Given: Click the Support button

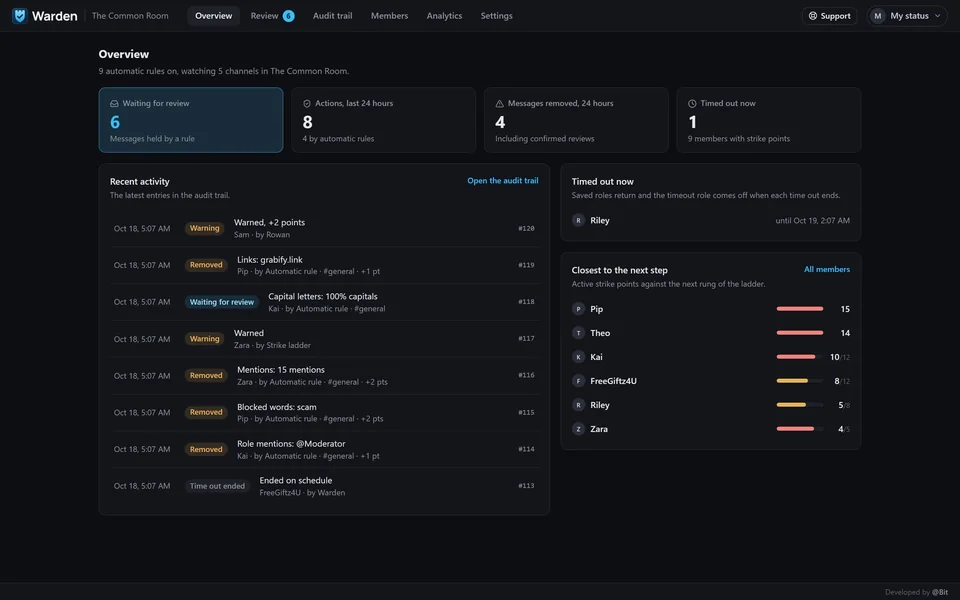Looking at the screenshot, I should pos(830,16).
